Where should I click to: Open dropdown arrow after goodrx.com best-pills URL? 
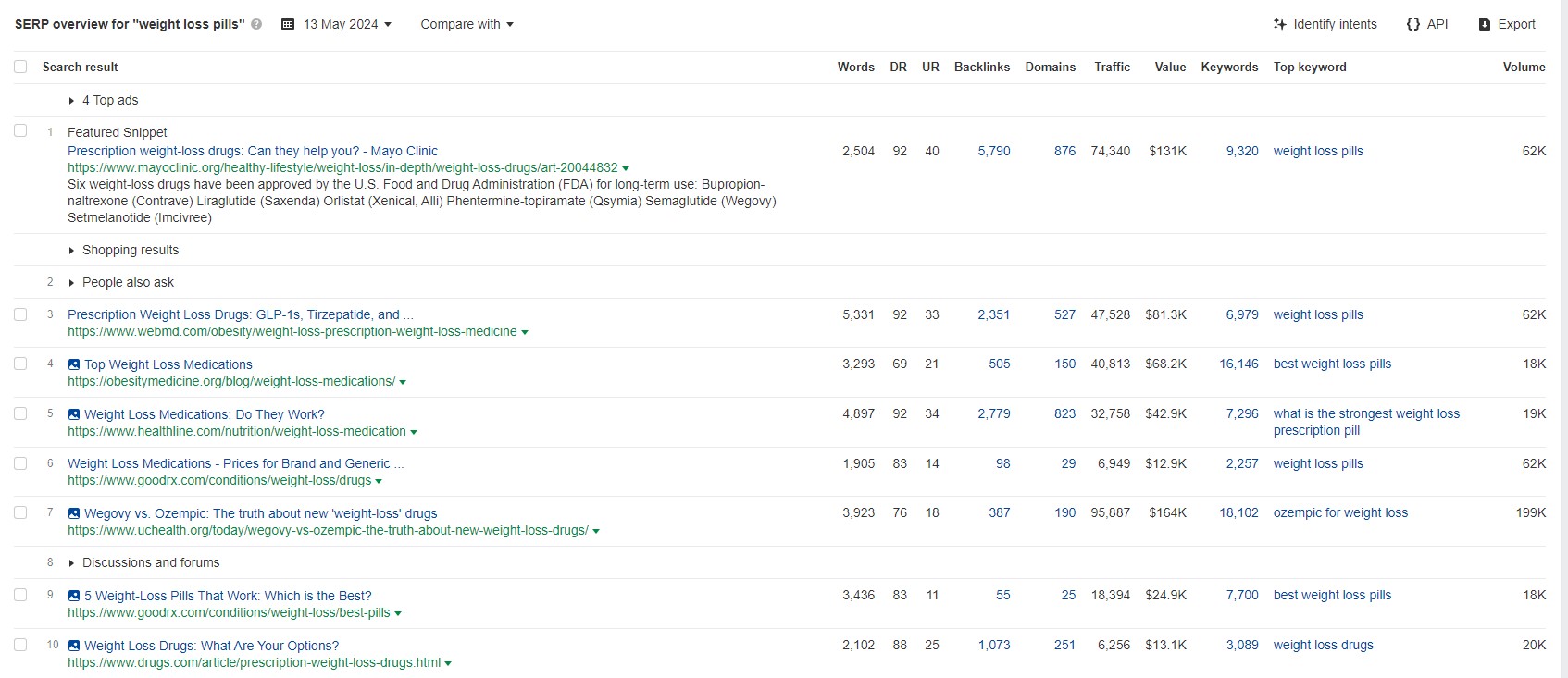[x=398, y=613]
